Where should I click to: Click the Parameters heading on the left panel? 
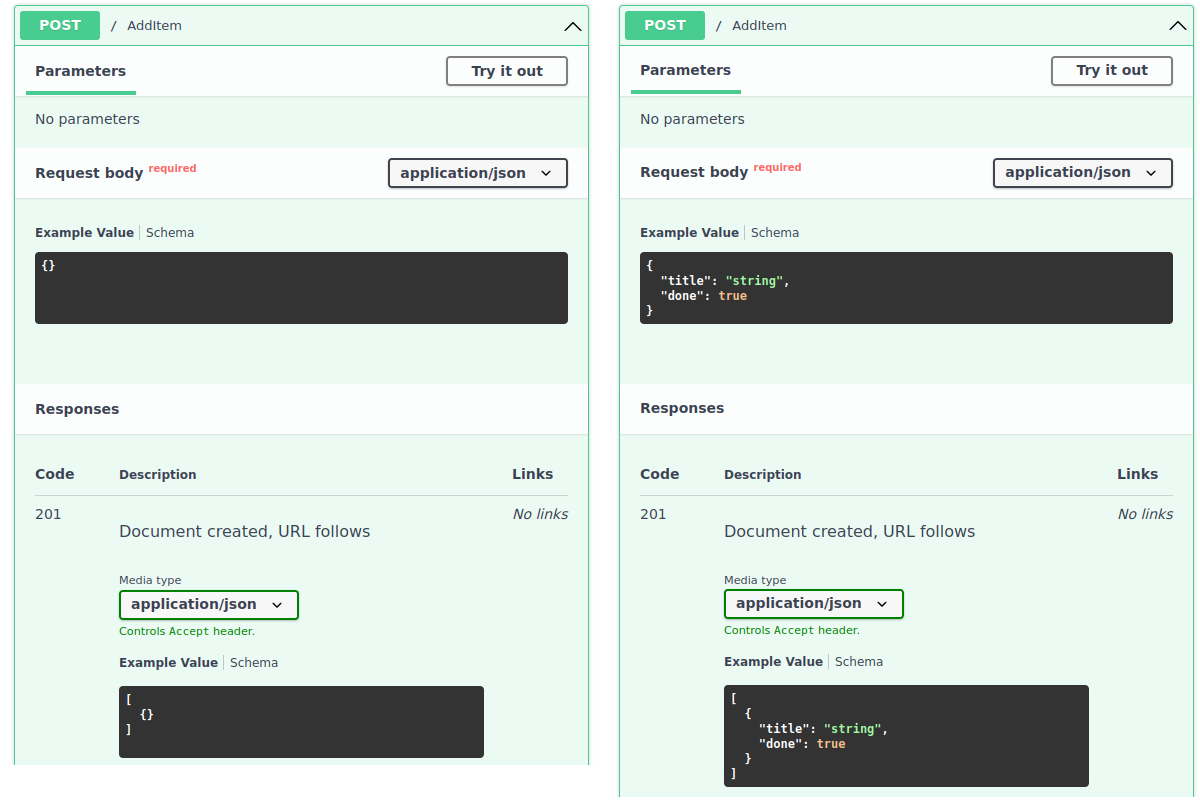point(80,71)
